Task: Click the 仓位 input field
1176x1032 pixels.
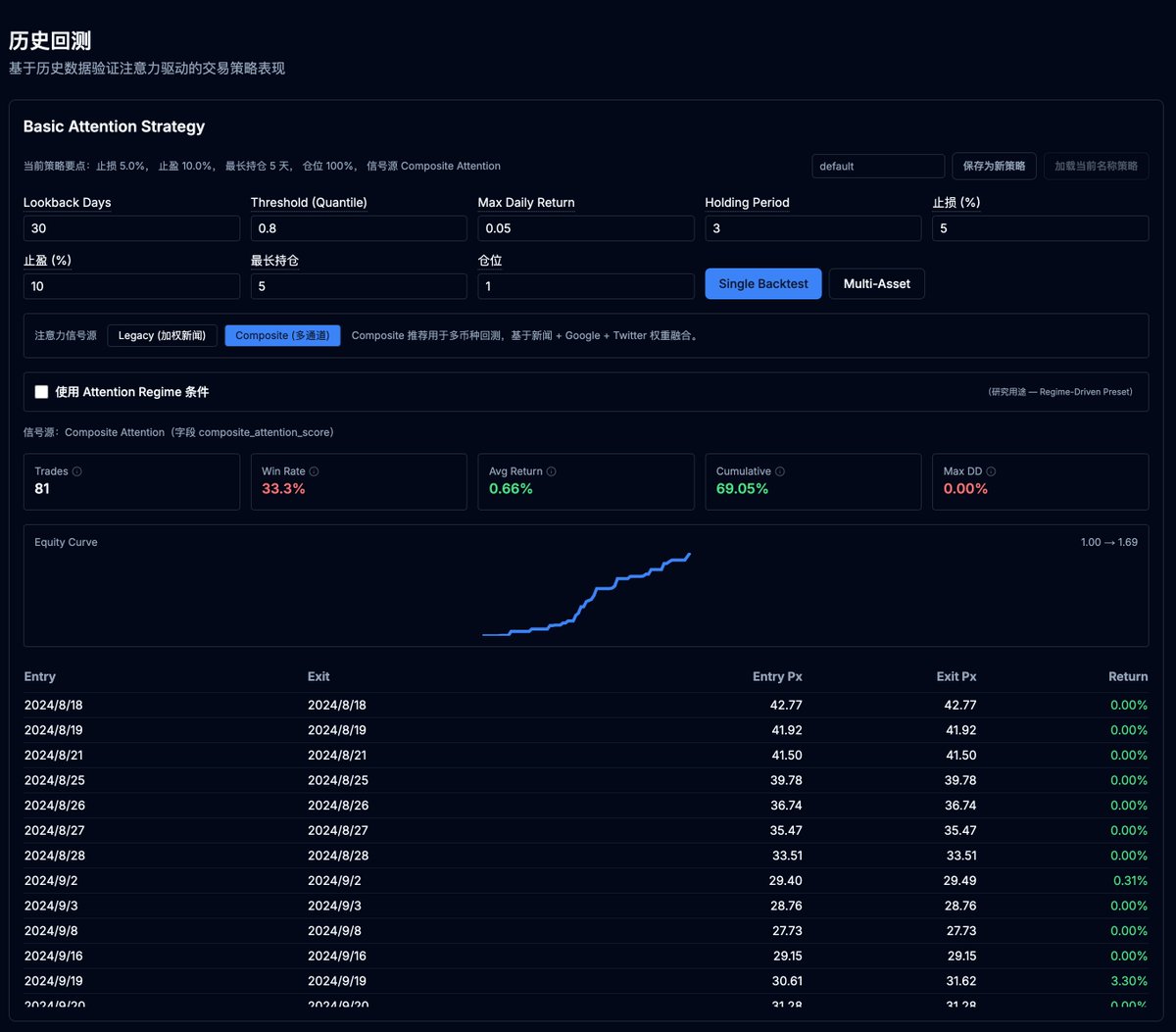Action: (586, 286)
